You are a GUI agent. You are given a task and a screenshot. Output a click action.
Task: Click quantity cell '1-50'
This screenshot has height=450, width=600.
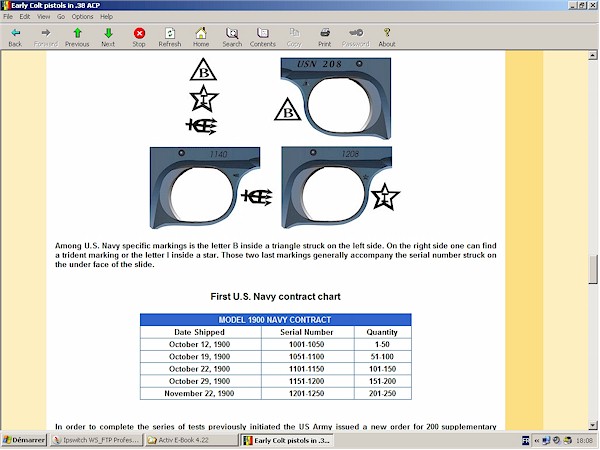tap(383, 344)
